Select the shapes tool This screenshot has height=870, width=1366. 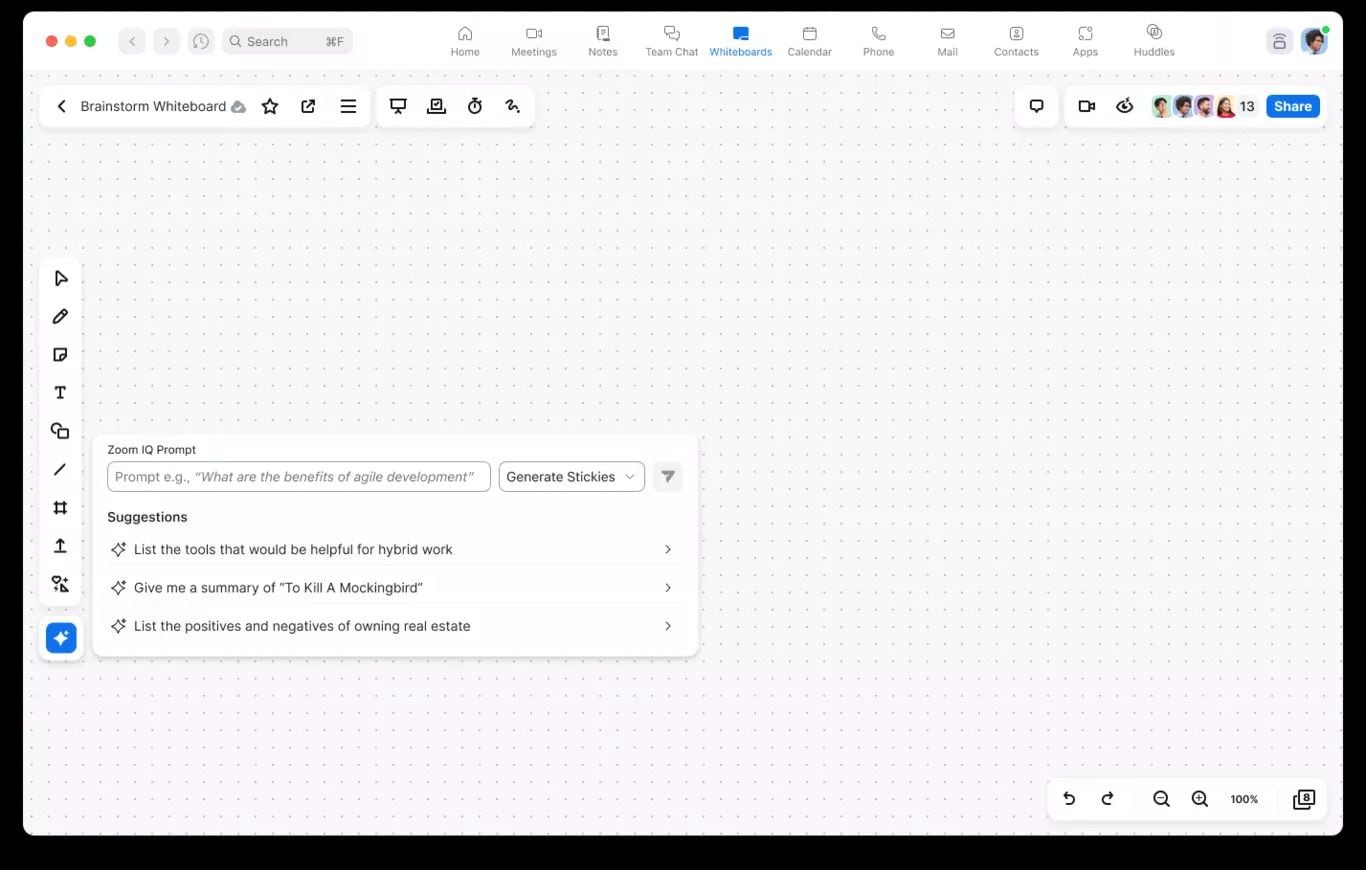(60, 431)
